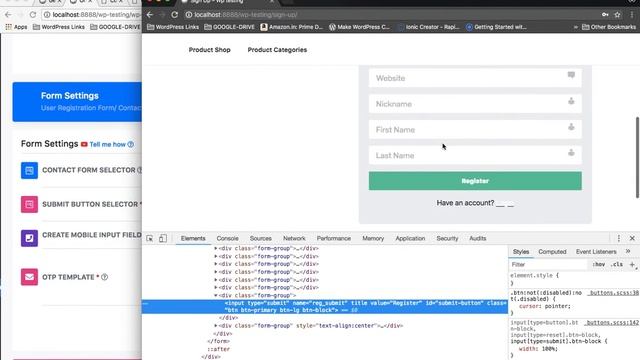640x360 pixels.
Task: Click OTP Template envelope icon
Action: [x=29, y=277]
